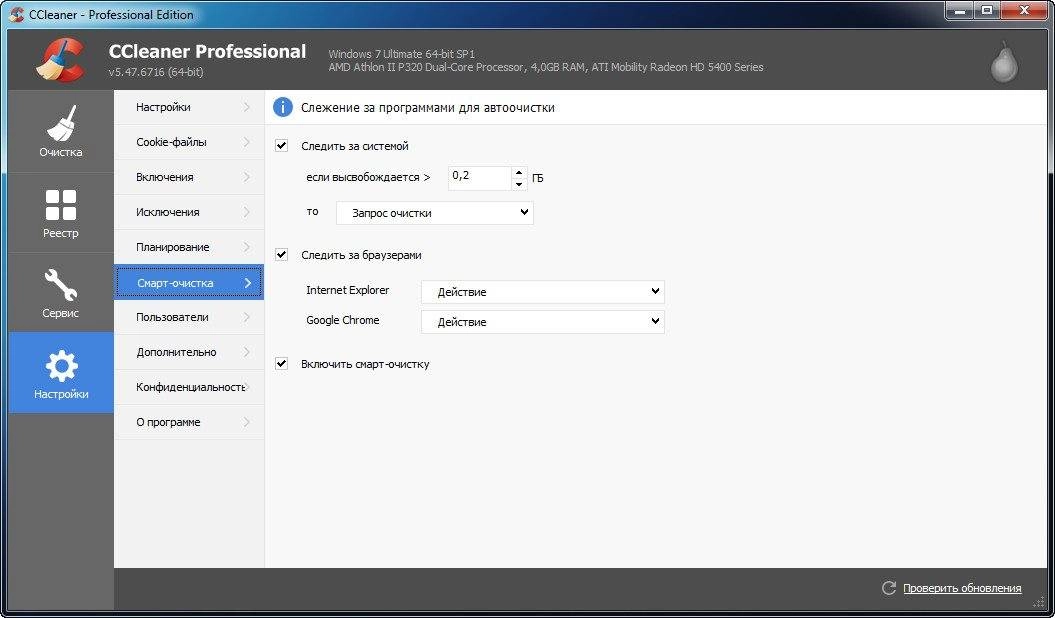Decrease the GB threshold with down arrow
This screenshot has width=1055, height=618.
(519, 184)
